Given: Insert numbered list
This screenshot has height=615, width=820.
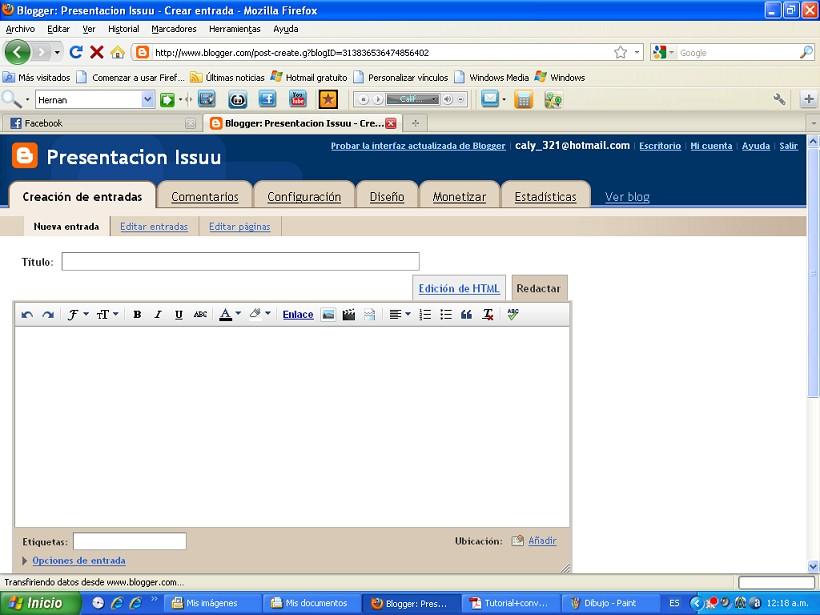Looking at the screenshot, I should coord(425,314).
